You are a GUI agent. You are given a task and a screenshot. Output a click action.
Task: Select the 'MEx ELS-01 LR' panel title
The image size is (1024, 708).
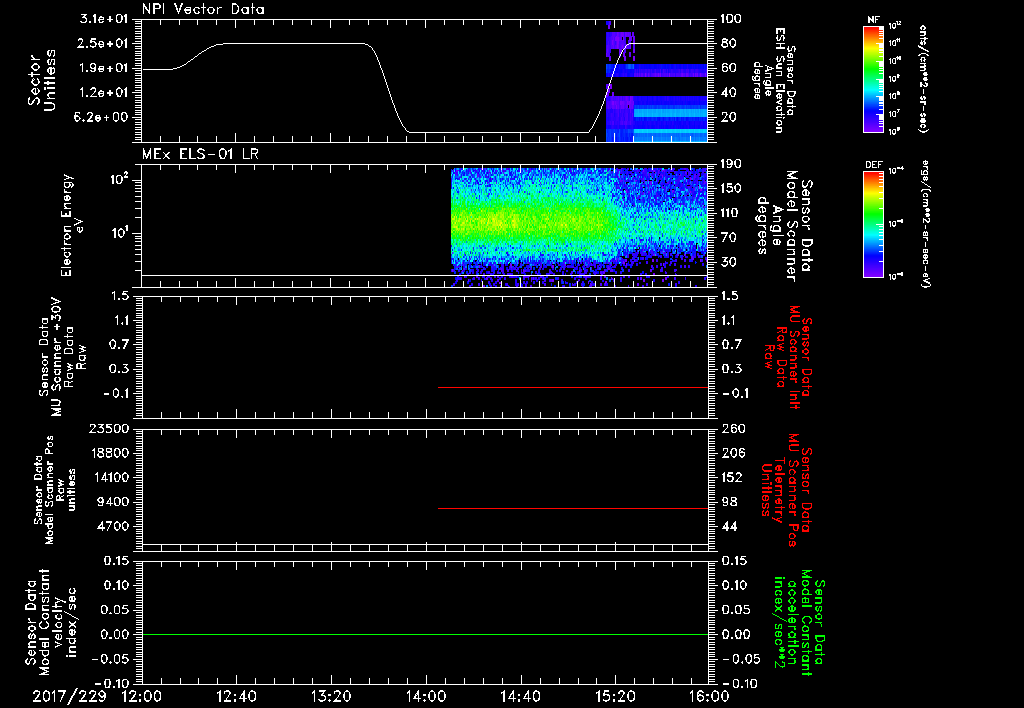pyautogui.click(x=200, y=154)
